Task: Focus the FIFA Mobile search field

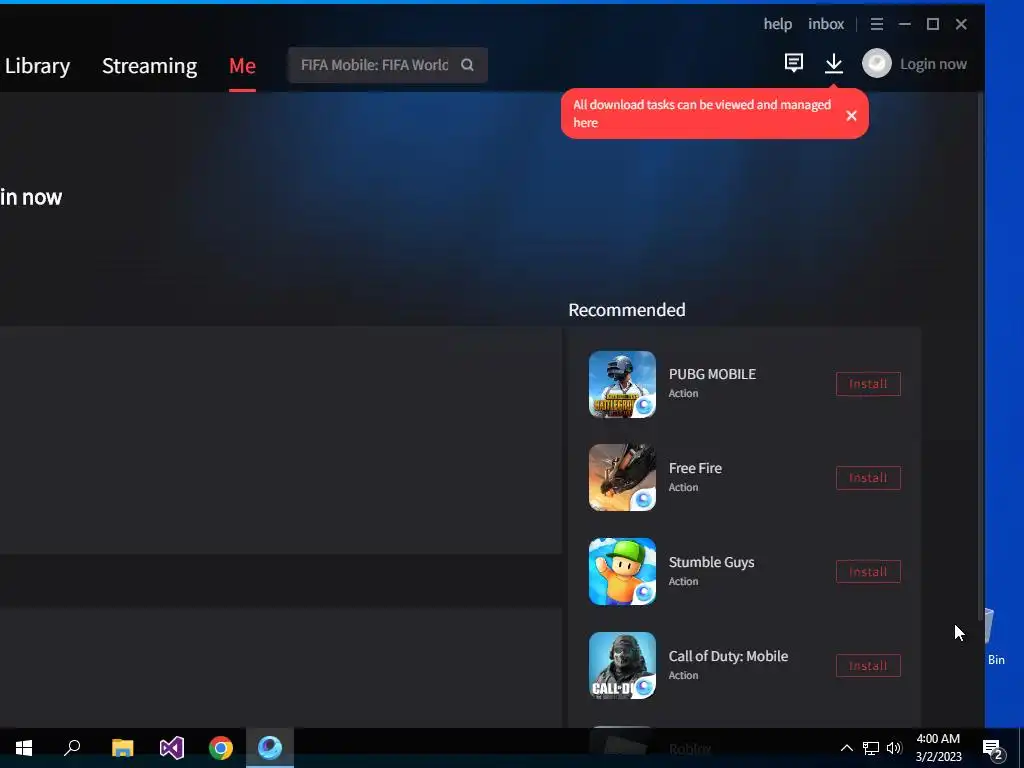Action: click(x=388, y=65)
